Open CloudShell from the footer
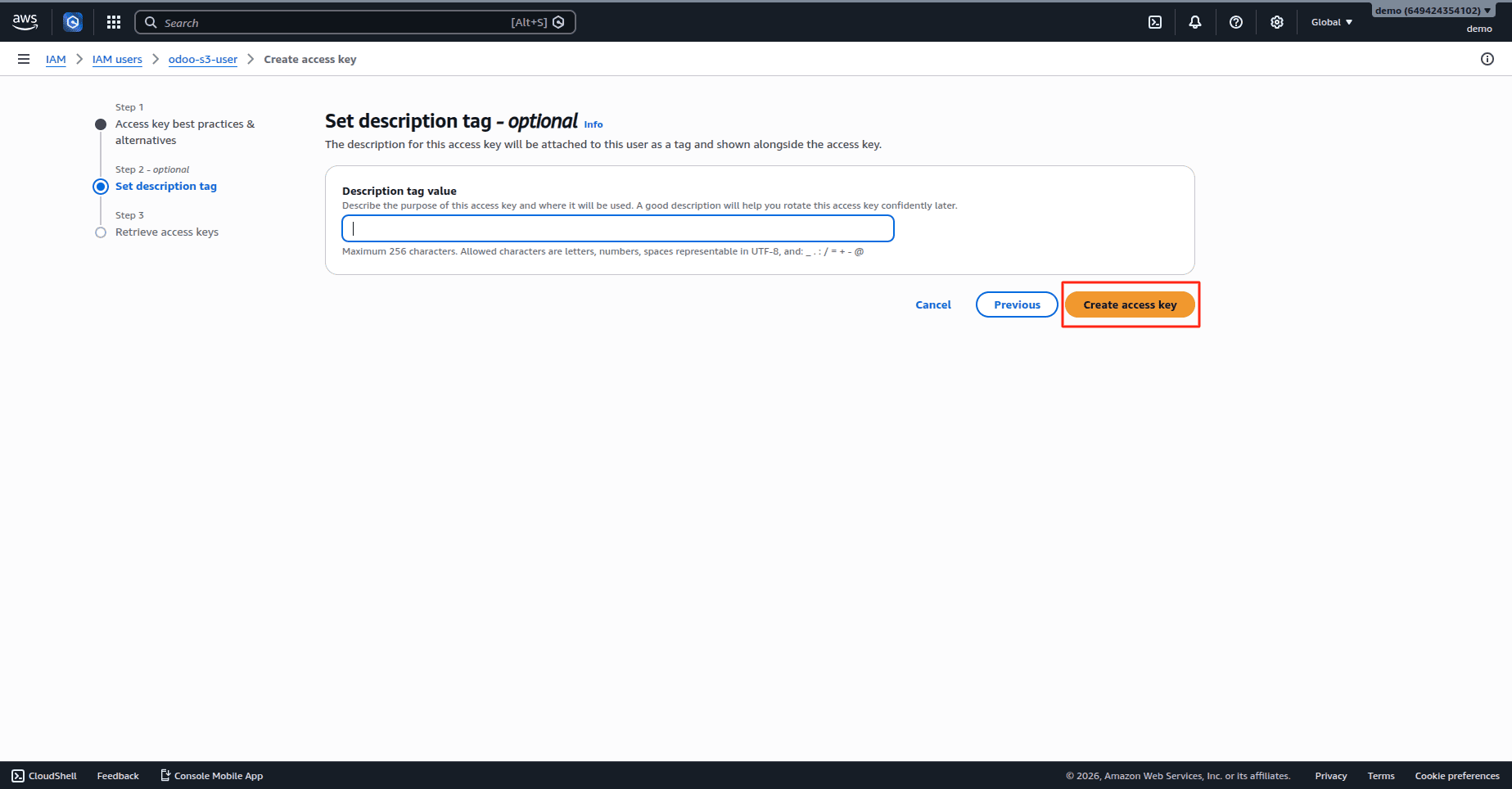1512x789 pixels. (x=44, y=776)
